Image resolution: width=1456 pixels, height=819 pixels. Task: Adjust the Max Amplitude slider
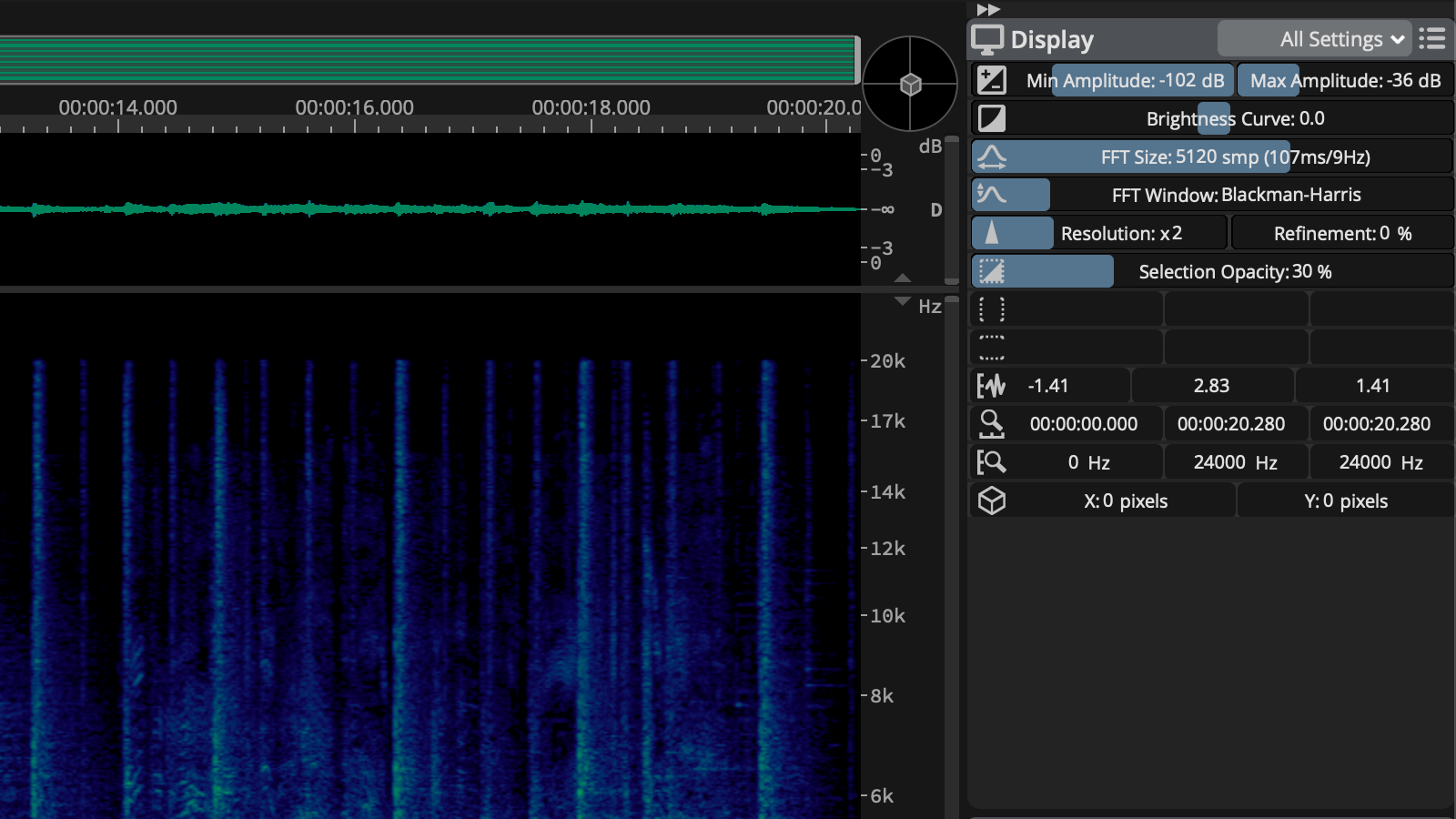(1345, 80)
